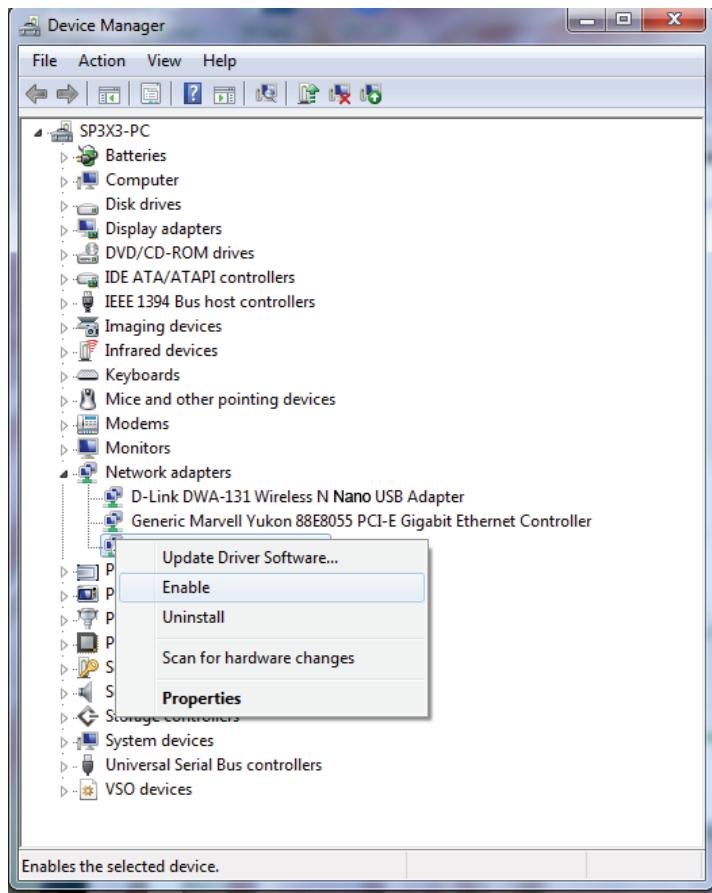The image size is (712, 893).
Task: Click the Batteries category icon
Action: pyautogui.click(x=87, y=155)
